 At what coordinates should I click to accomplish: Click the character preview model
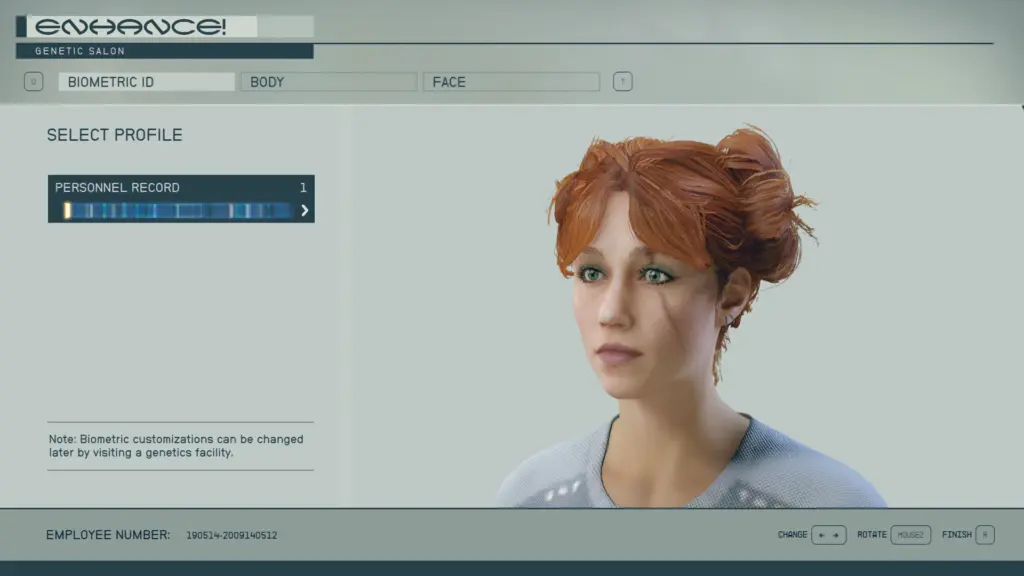(686, 317)
